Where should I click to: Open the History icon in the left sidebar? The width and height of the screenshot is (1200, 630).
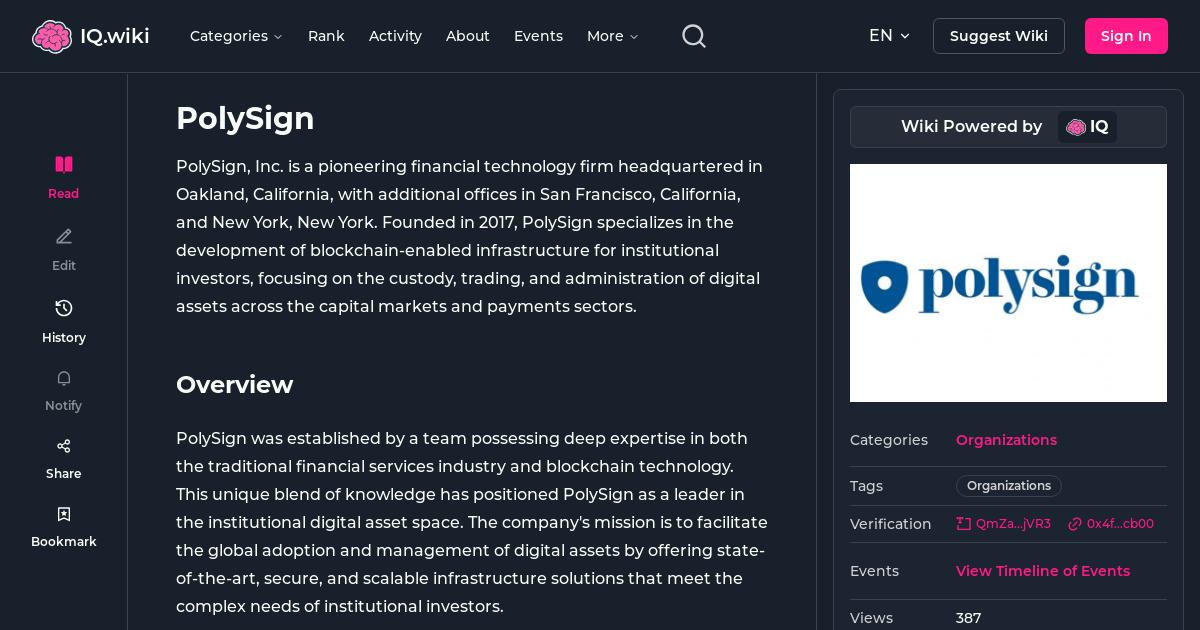click(63, 308)
